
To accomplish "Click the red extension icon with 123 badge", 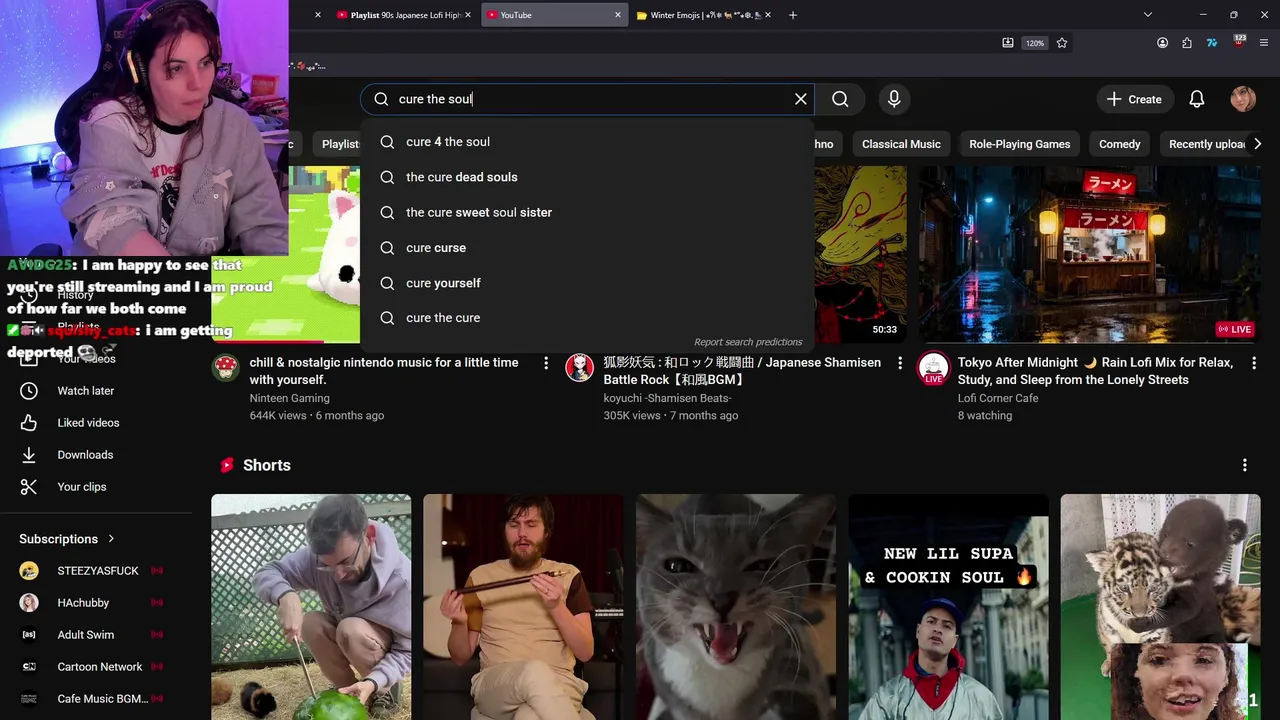I will pyautogui.click(x=1239, y=42).
